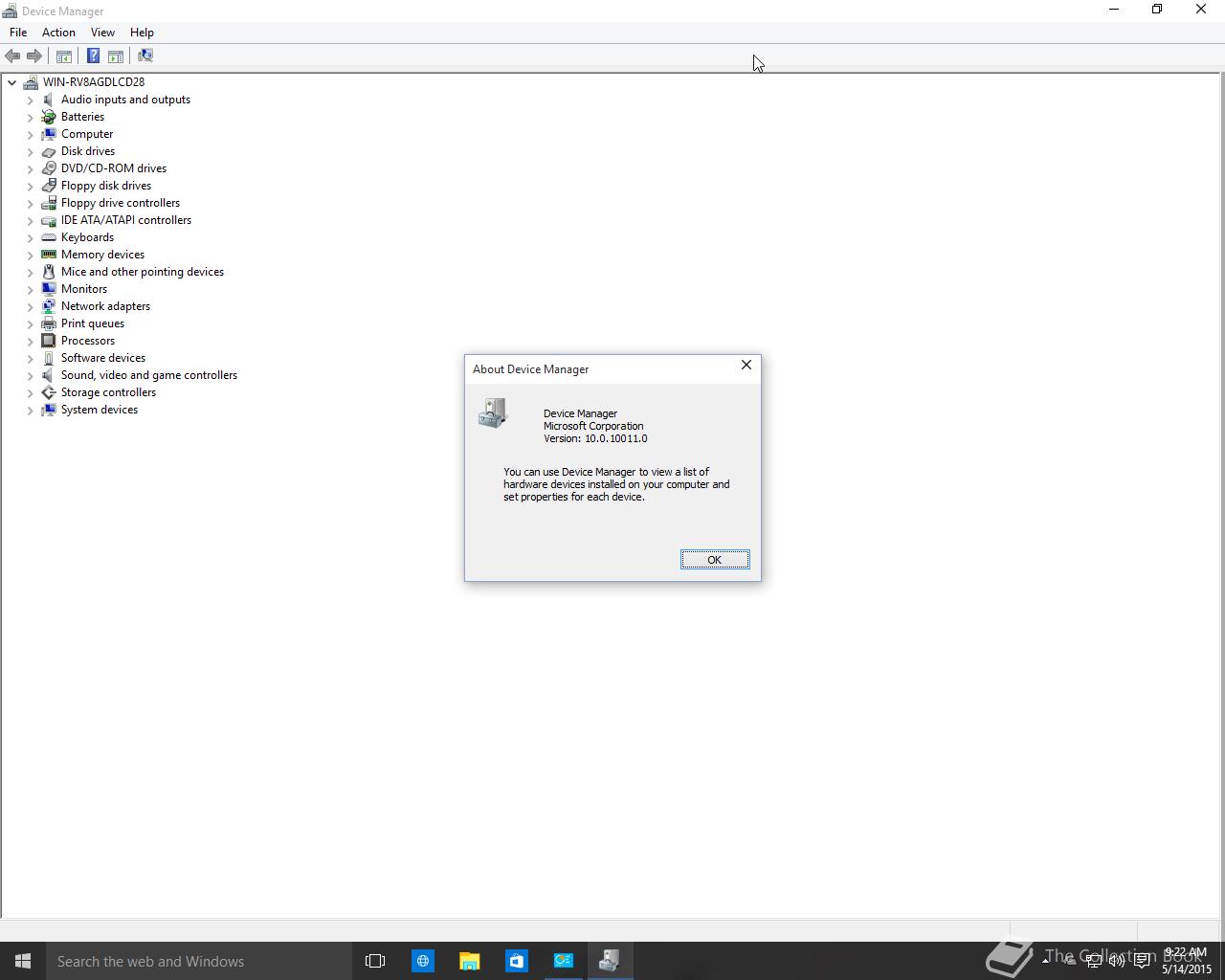1225x980 pixels.
Task: Click the Forward arrow toolbar icon
Action: click(34, 56)
